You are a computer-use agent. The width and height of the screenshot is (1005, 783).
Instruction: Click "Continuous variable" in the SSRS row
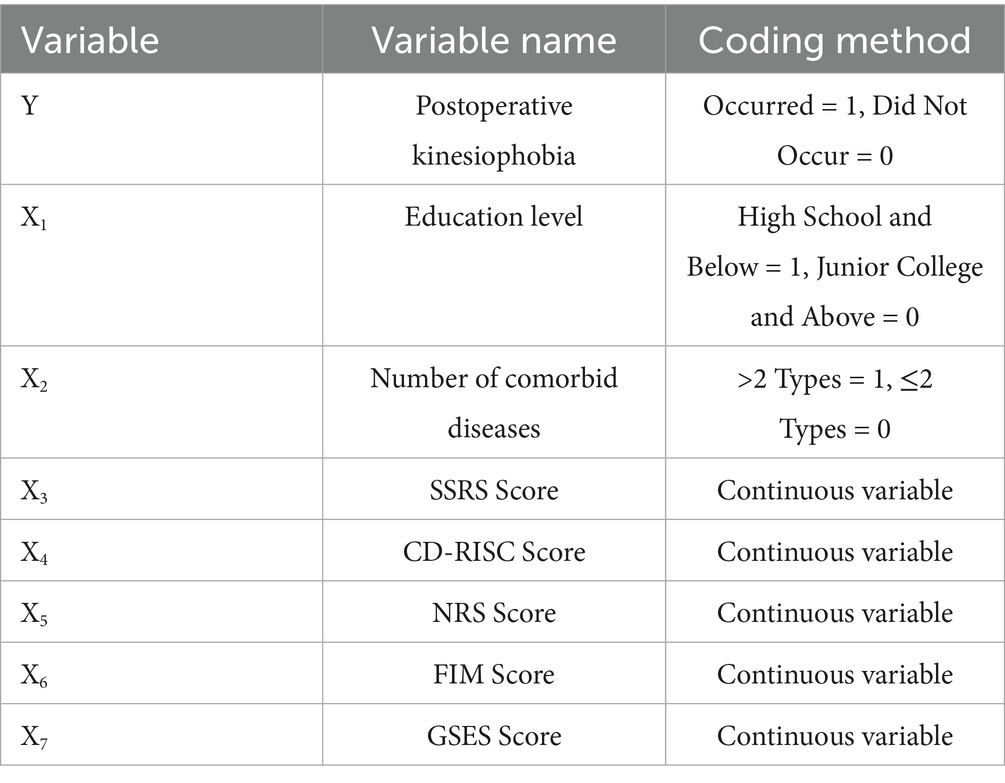point(834,490)
